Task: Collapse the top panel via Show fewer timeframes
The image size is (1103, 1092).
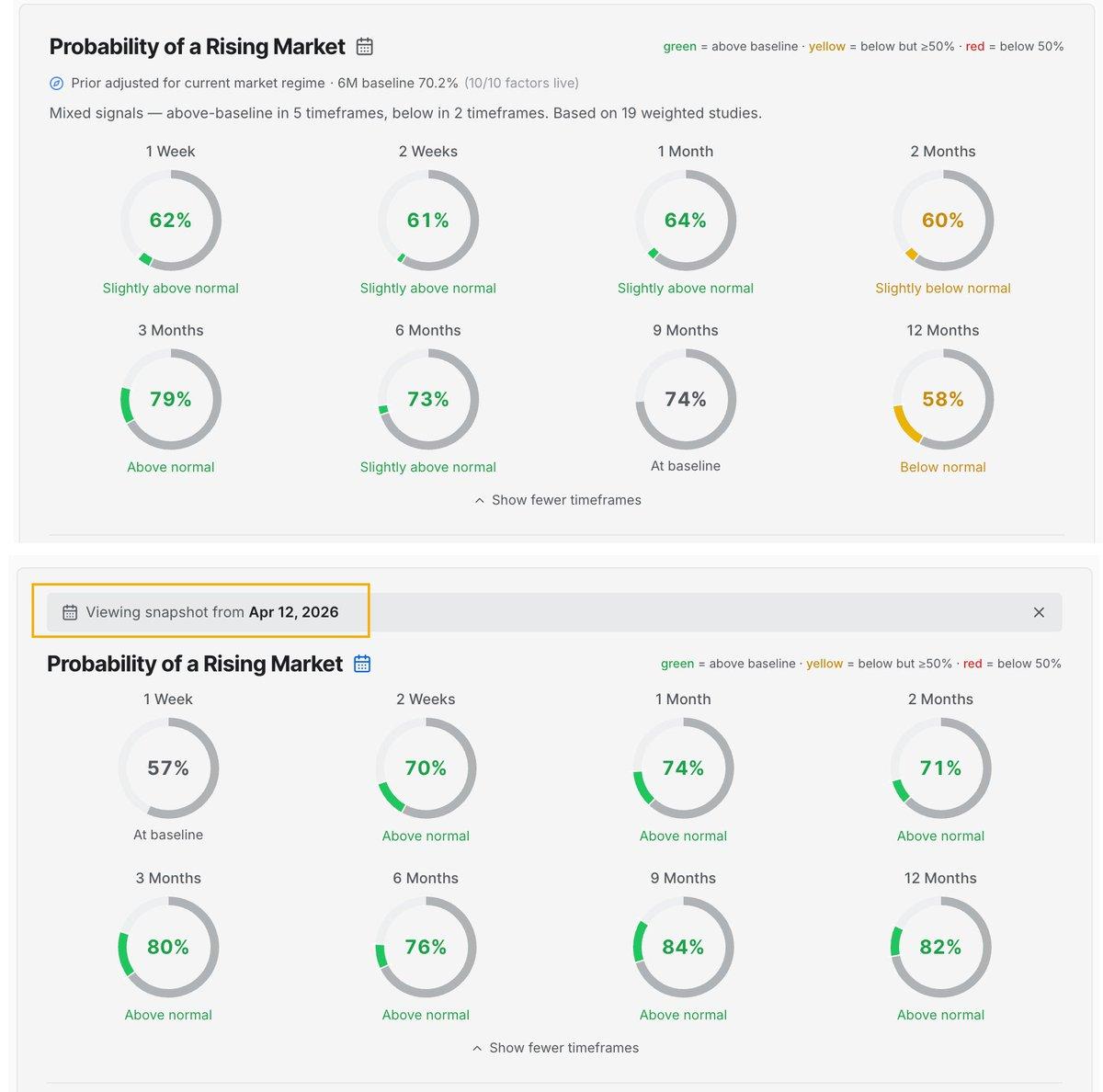Action: [557, 500]
